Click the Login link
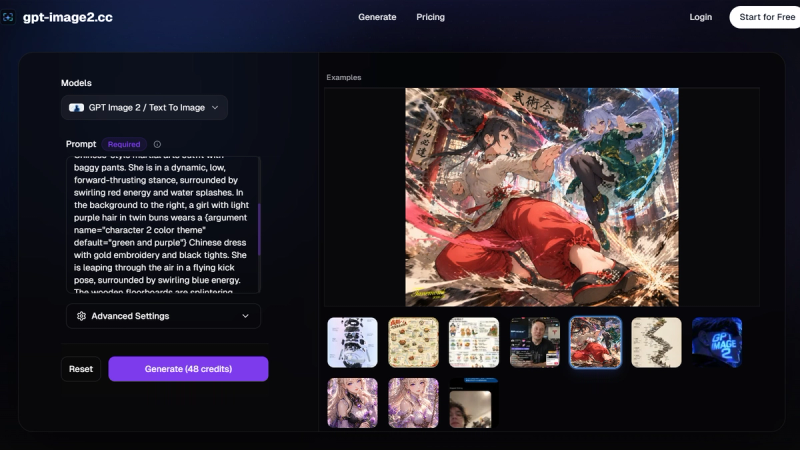The height and width of the screenshot is (450, 800). click(701, 17)
